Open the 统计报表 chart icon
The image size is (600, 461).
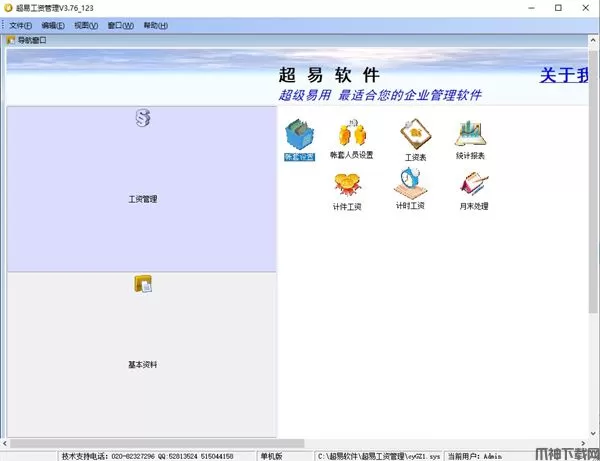click(470, 134)
